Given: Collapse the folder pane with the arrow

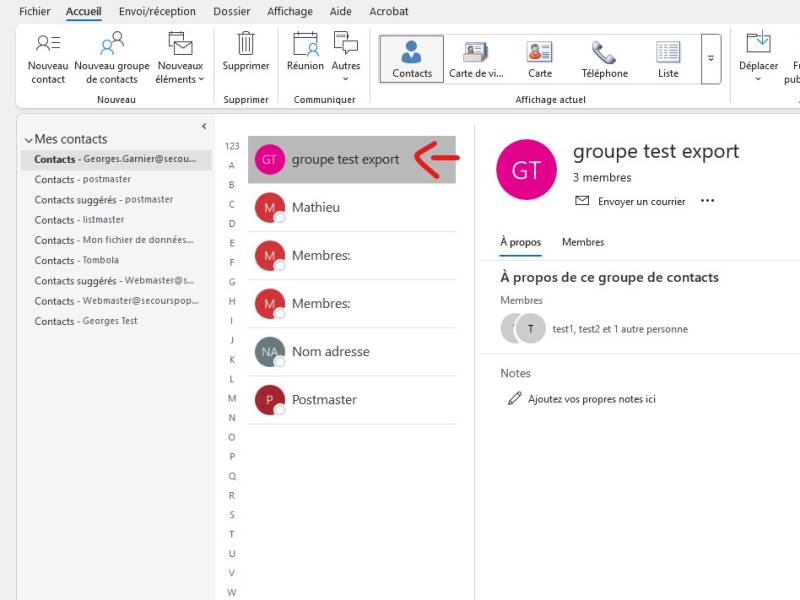Looking at the screenshot, I should [x=204, y=126].
